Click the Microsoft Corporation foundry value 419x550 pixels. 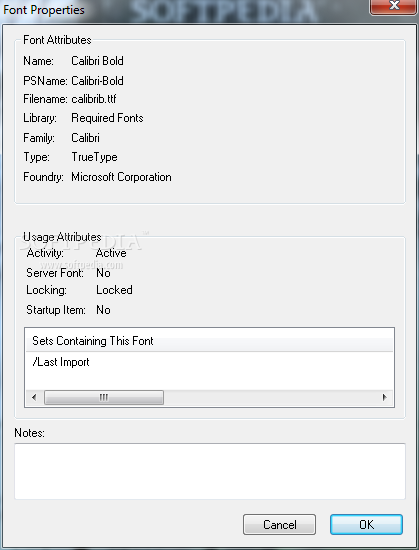point(121,177)
